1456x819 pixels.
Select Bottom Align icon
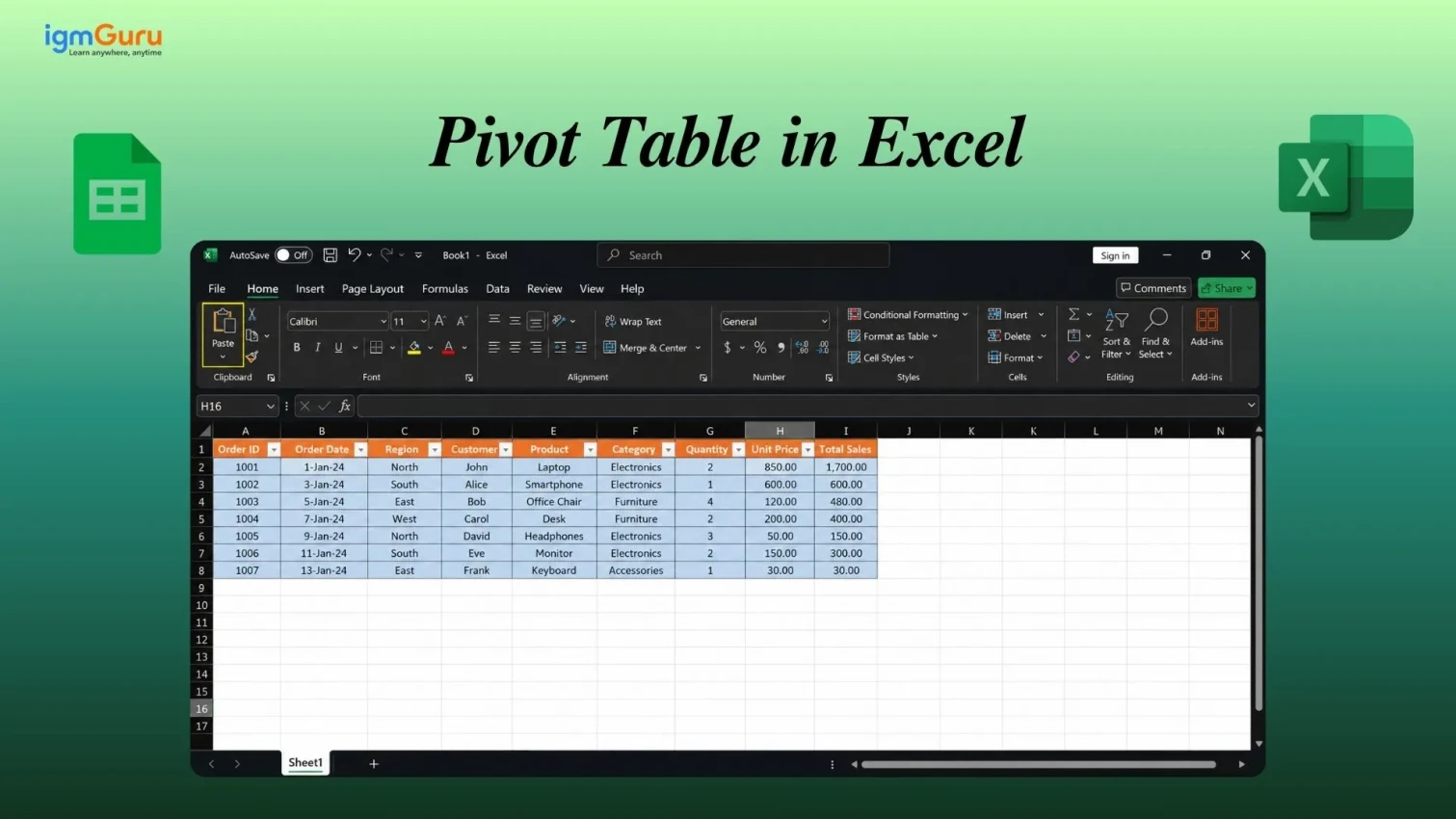point(536,321)
